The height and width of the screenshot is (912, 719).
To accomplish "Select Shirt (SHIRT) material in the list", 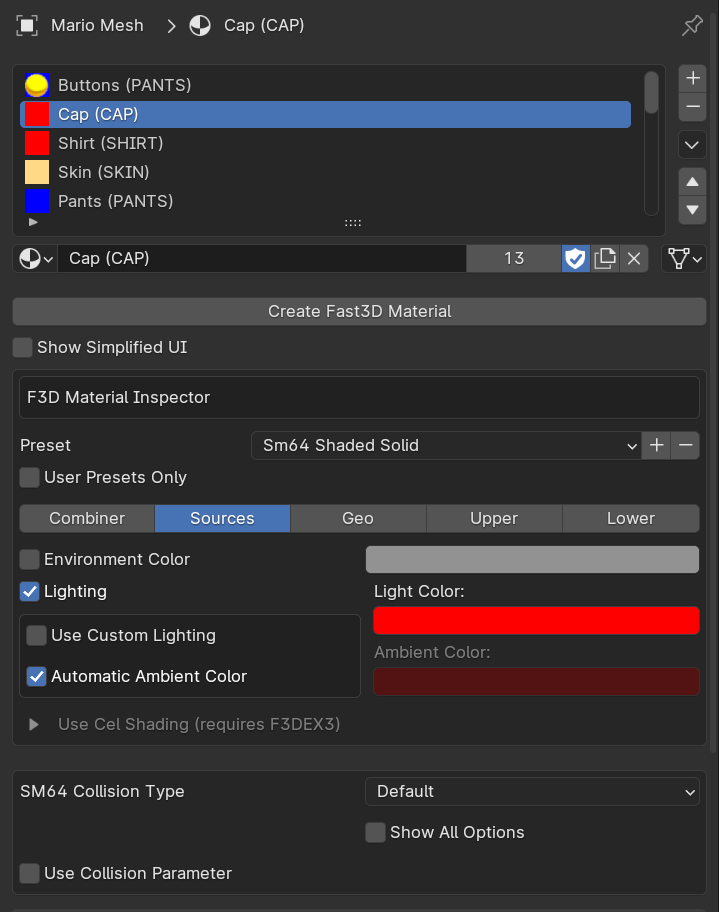I will click(x=325, y=143).
